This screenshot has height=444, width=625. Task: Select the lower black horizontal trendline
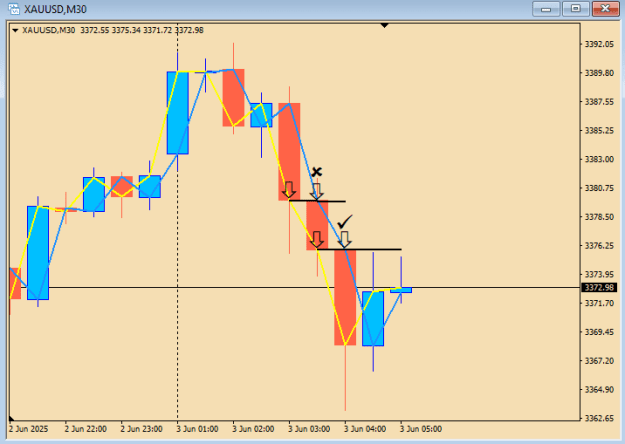(x=360, y=250)
